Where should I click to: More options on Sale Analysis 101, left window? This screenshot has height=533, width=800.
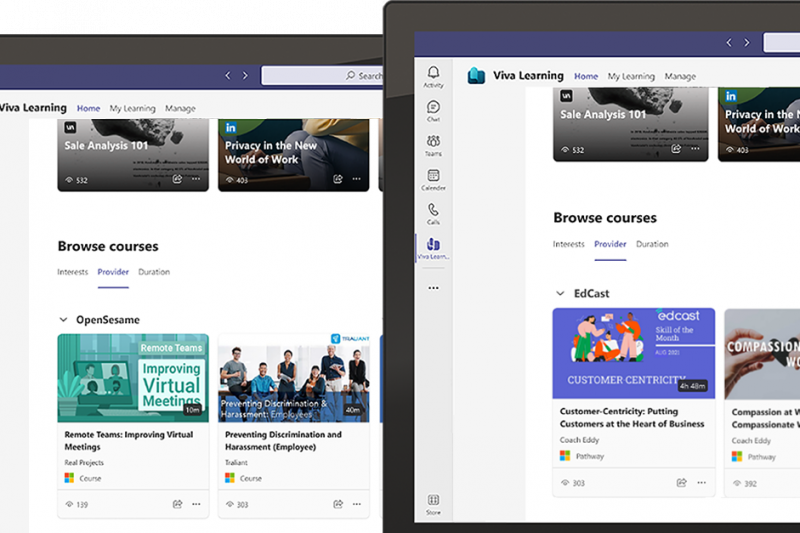tap(196, 179)
